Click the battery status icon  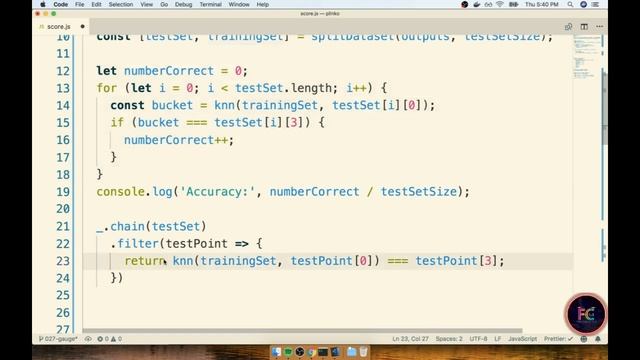[x=513, y=4]
